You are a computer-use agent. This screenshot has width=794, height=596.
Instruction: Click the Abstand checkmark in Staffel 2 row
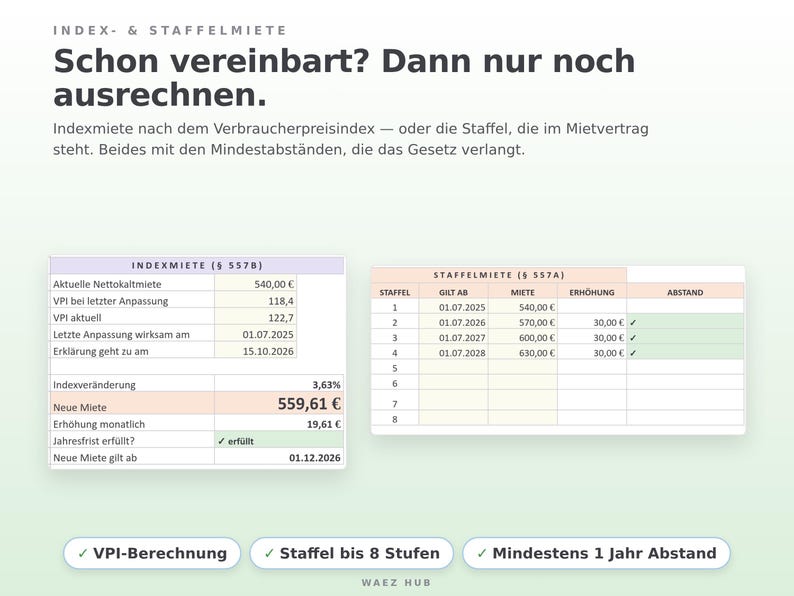click(633, 323)
